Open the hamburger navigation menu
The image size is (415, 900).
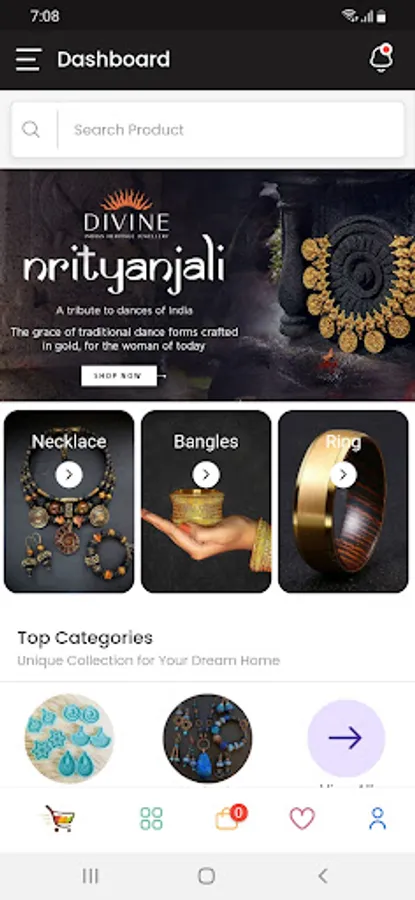coord(28,60)
